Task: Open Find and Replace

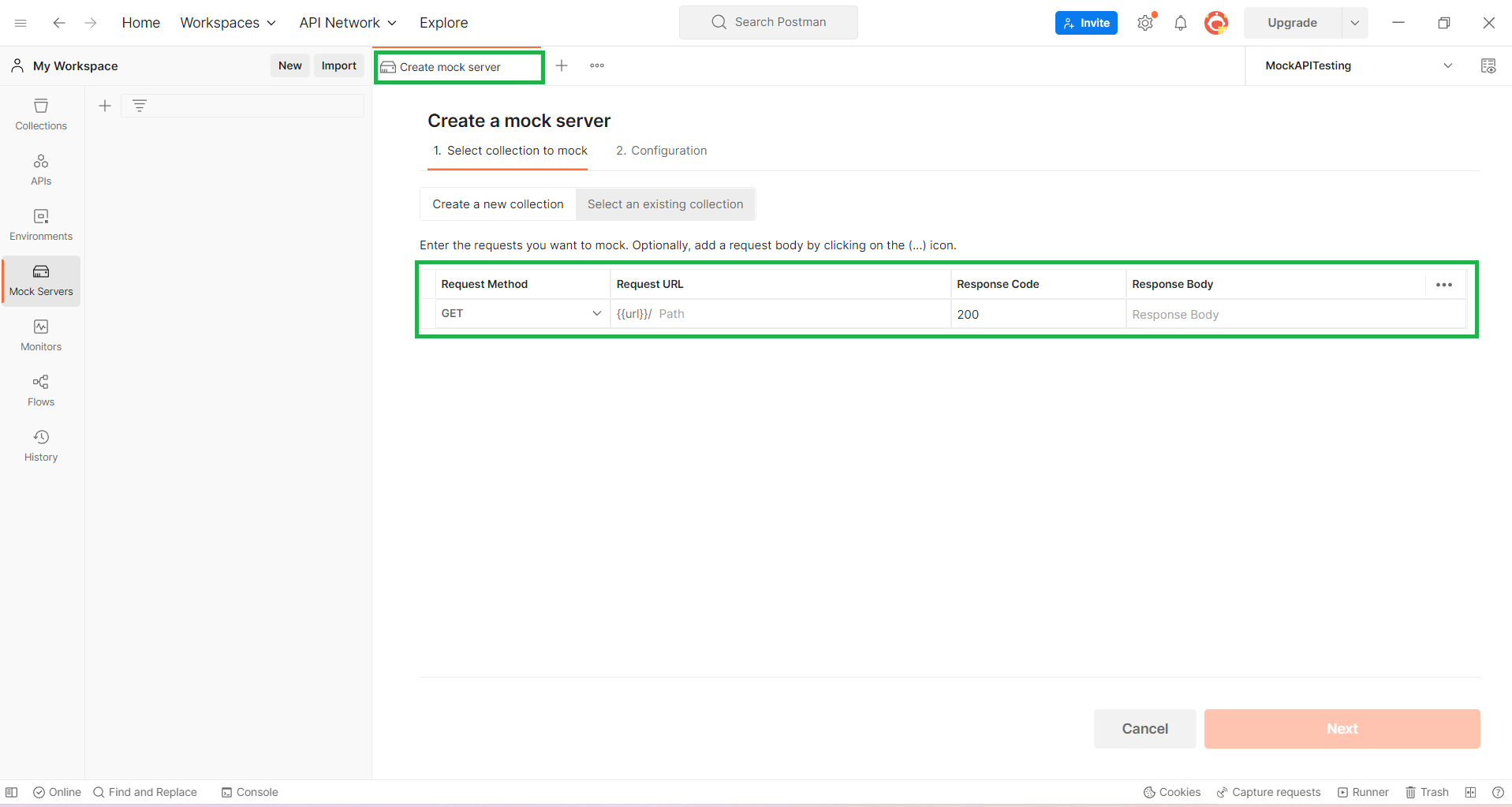Action: [x=145, y=792]
